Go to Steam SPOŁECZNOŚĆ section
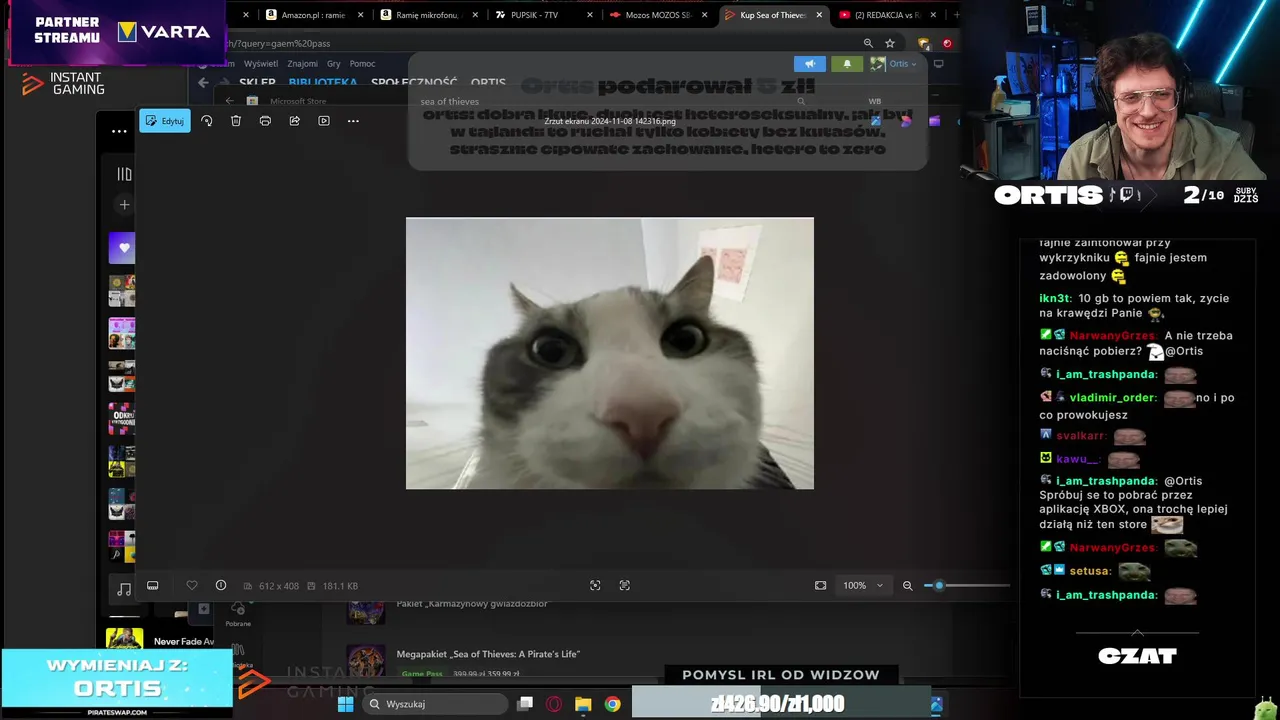1280x720 pixels. [414, 83]
